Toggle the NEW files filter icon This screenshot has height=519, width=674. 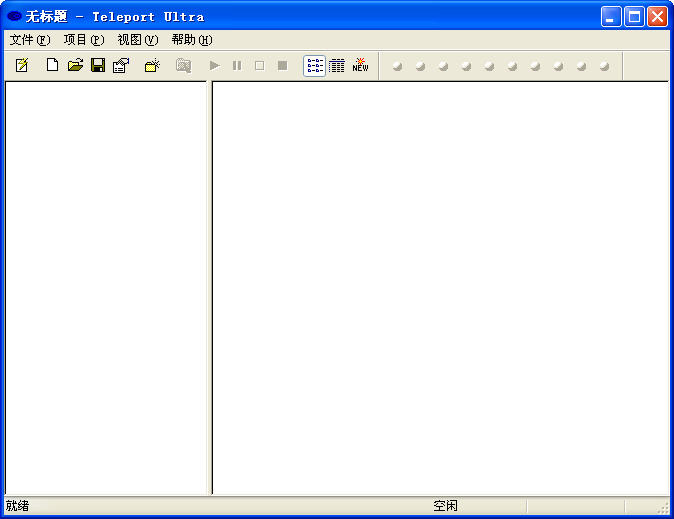click(360, 65)
